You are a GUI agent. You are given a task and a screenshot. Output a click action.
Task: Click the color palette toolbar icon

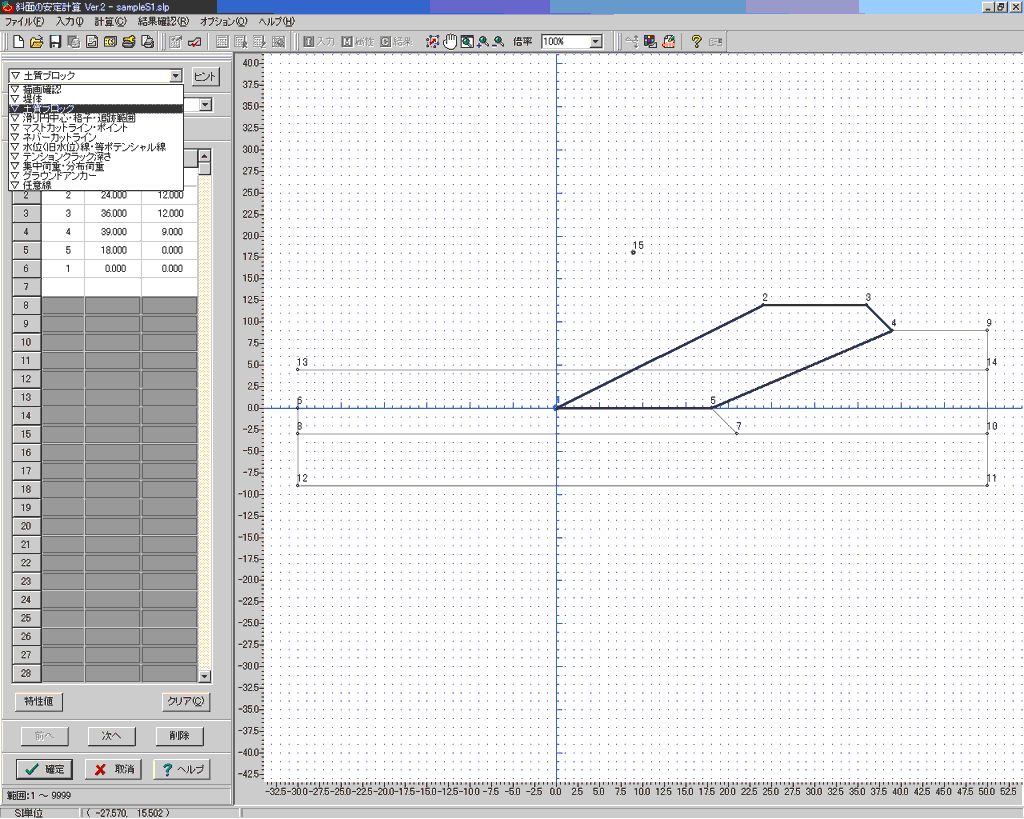[x=650, y=42]
